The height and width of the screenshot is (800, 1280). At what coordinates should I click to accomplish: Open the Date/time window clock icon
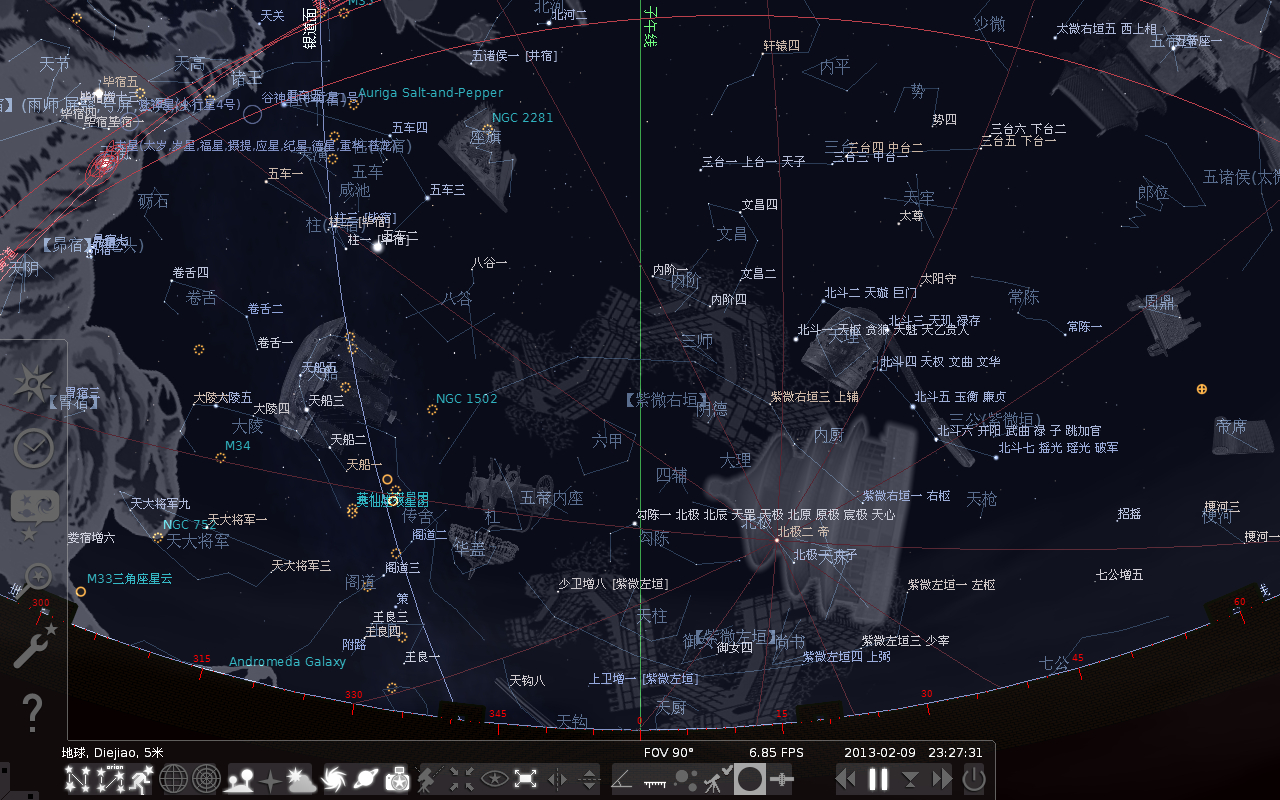[x=33, y=448]
